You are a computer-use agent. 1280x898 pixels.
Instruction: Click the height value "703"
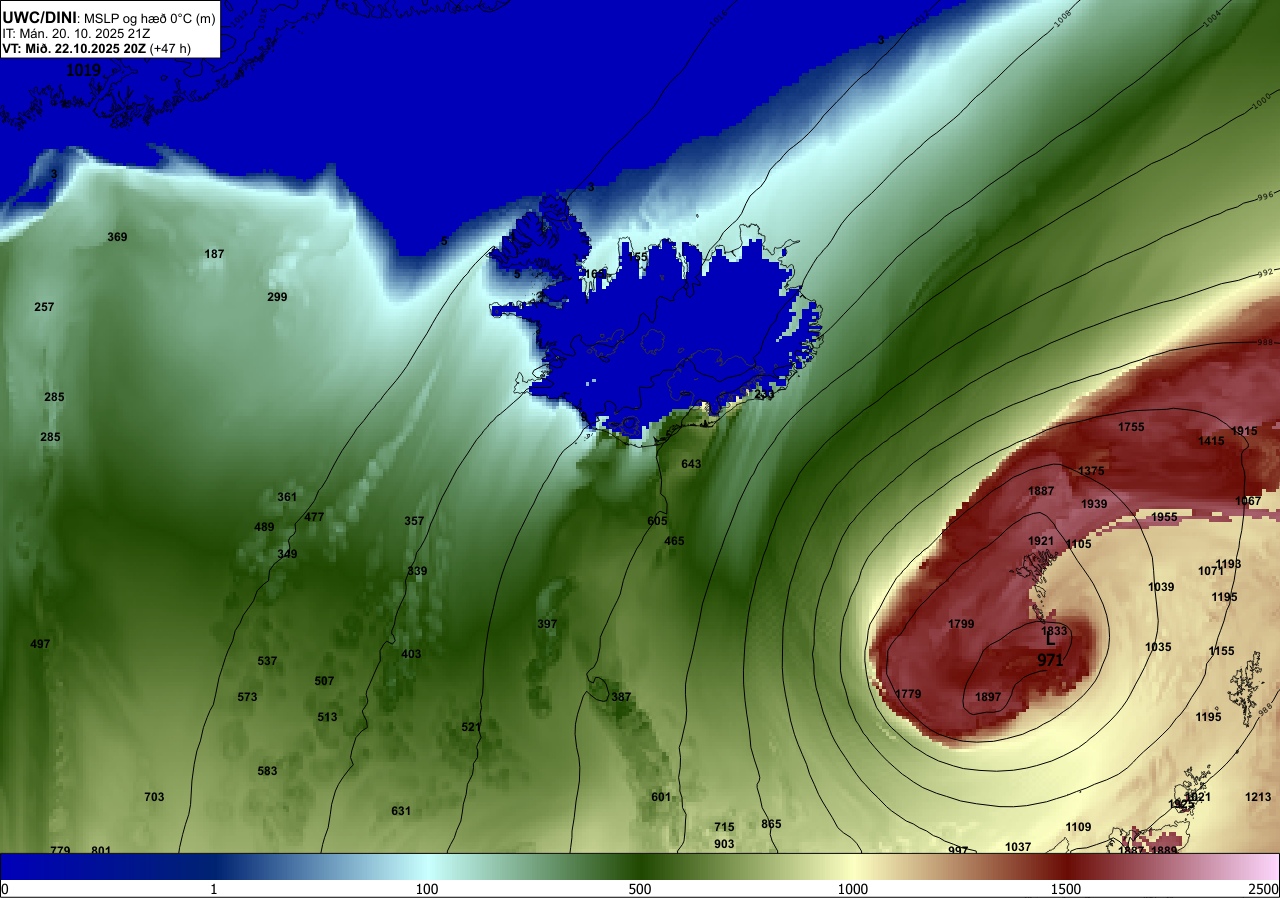pos(154,797)
